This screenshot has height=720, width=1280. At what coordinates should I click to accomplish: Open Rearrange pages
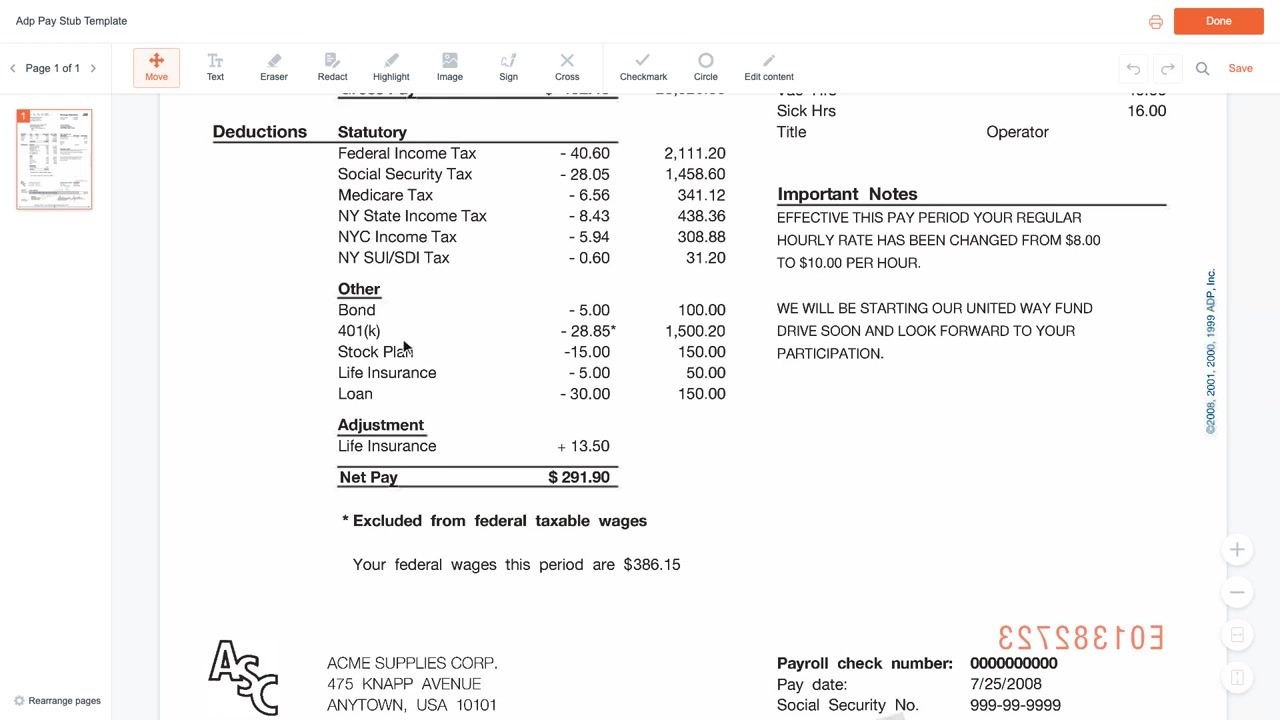tap(57, 701)
